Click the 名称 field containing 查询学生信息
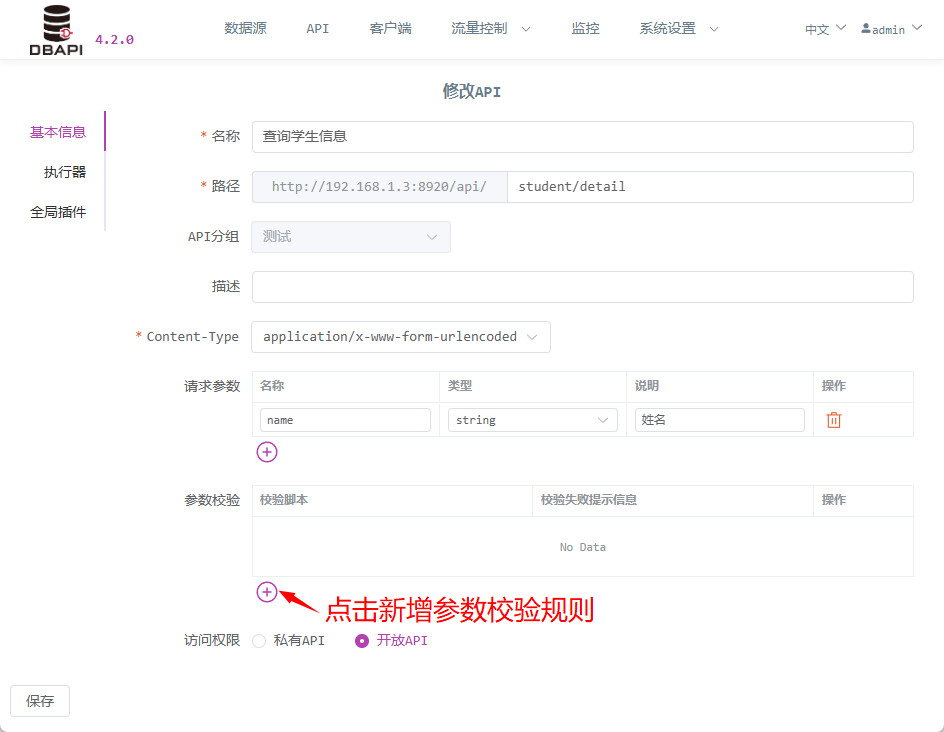Screen dimensions: 944x732 [583, 137]
